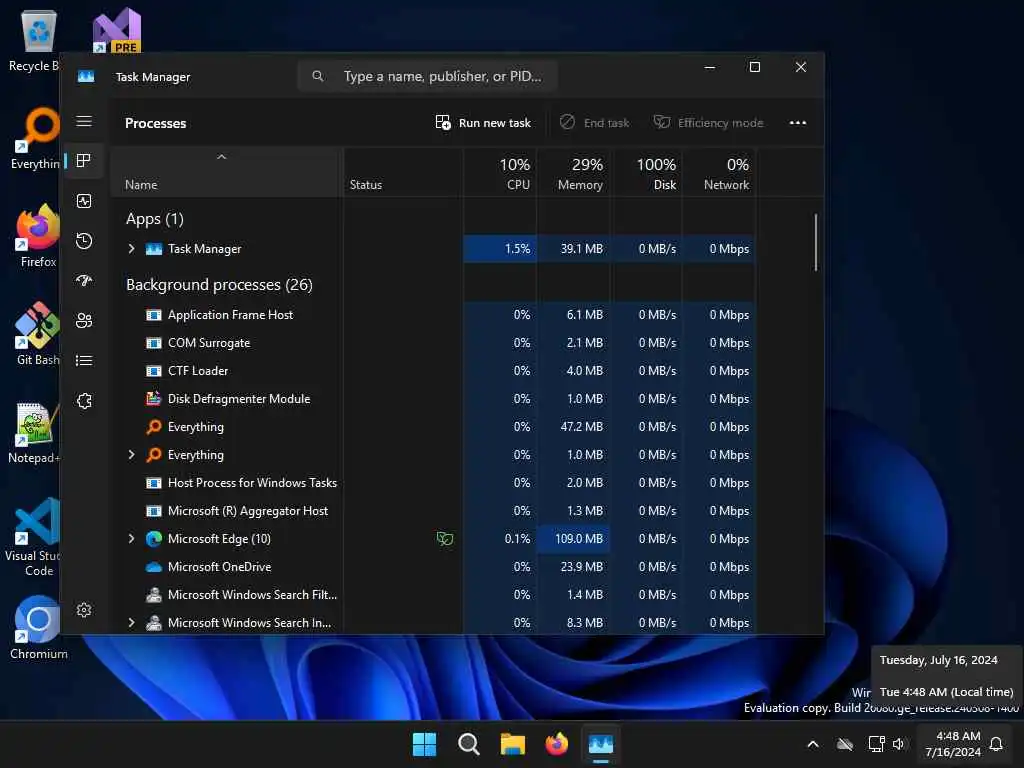
Task: Click the process list vertical scrollbar
Action: click(816, 242)
